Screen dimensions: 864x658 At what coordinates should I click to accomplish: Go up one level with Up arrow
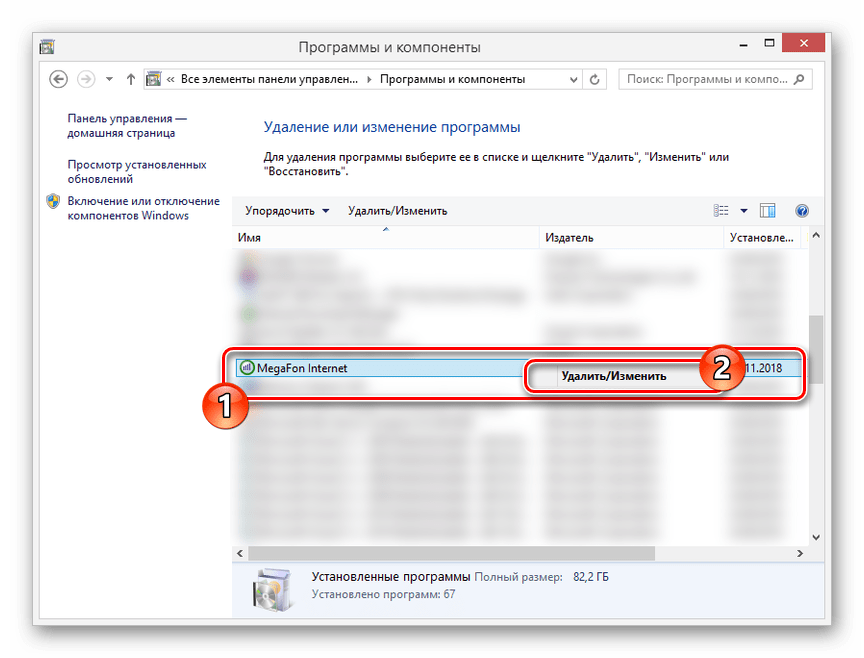point(131,79)
